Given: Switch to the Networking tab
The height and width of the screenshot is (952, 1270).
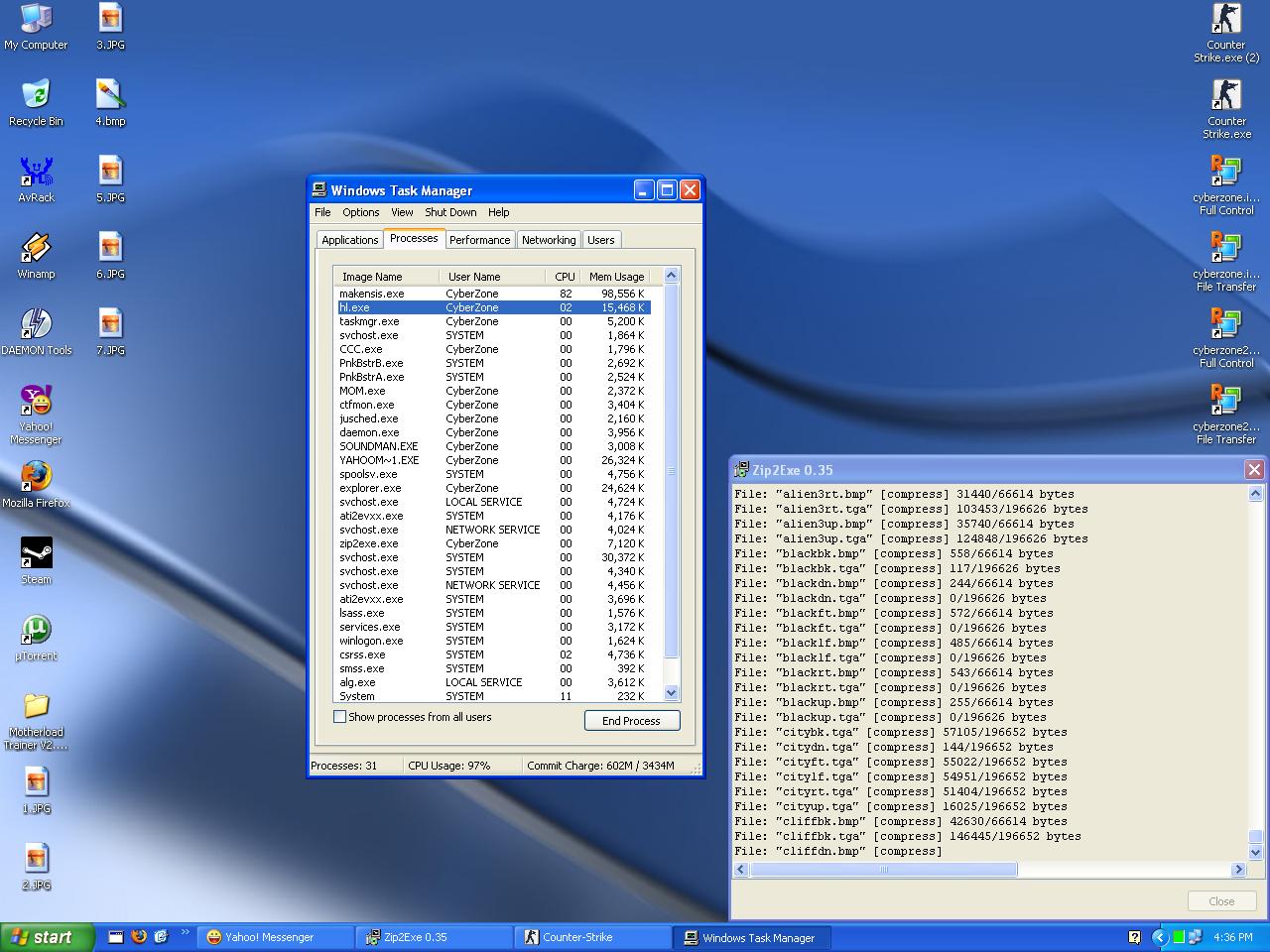Looking at the screenshot, I should point(549,240).
